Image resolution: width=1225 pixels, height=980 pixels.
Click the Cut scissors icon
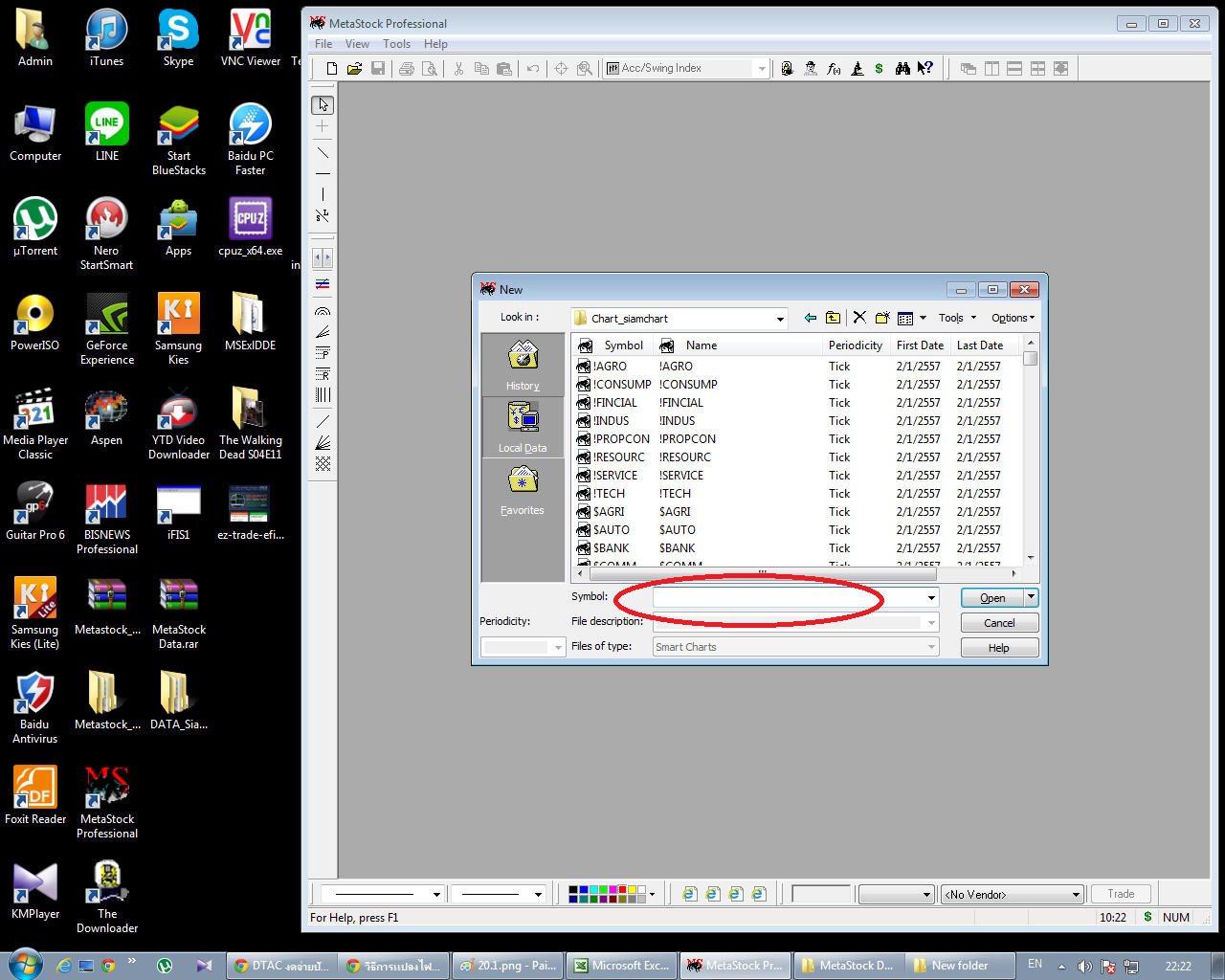pos(458,69)
